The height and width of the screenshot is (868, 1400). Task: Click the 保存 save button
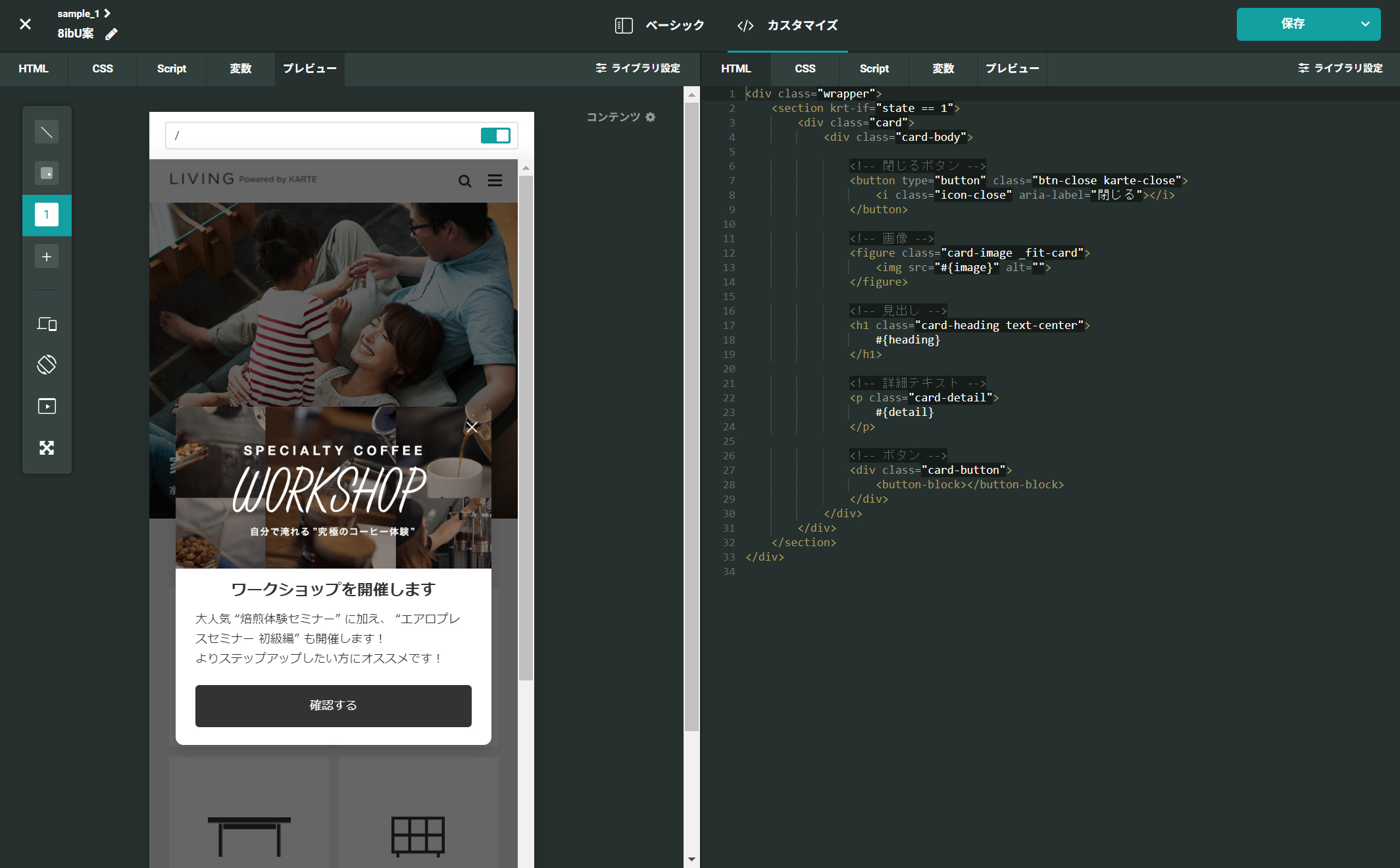1292,24
